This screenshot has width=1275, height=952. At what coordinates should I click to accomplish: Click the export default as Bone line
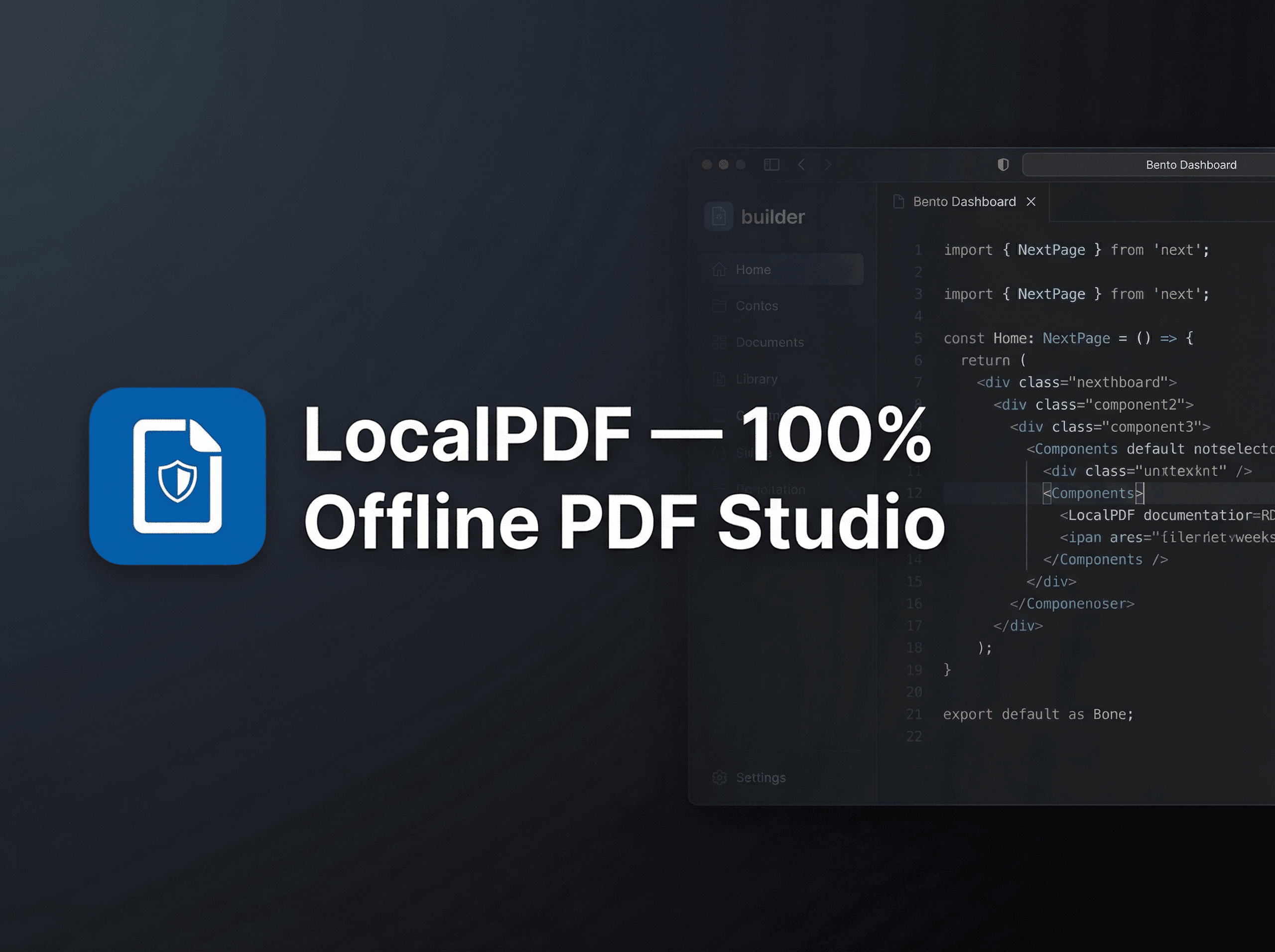pos(1037,714)
